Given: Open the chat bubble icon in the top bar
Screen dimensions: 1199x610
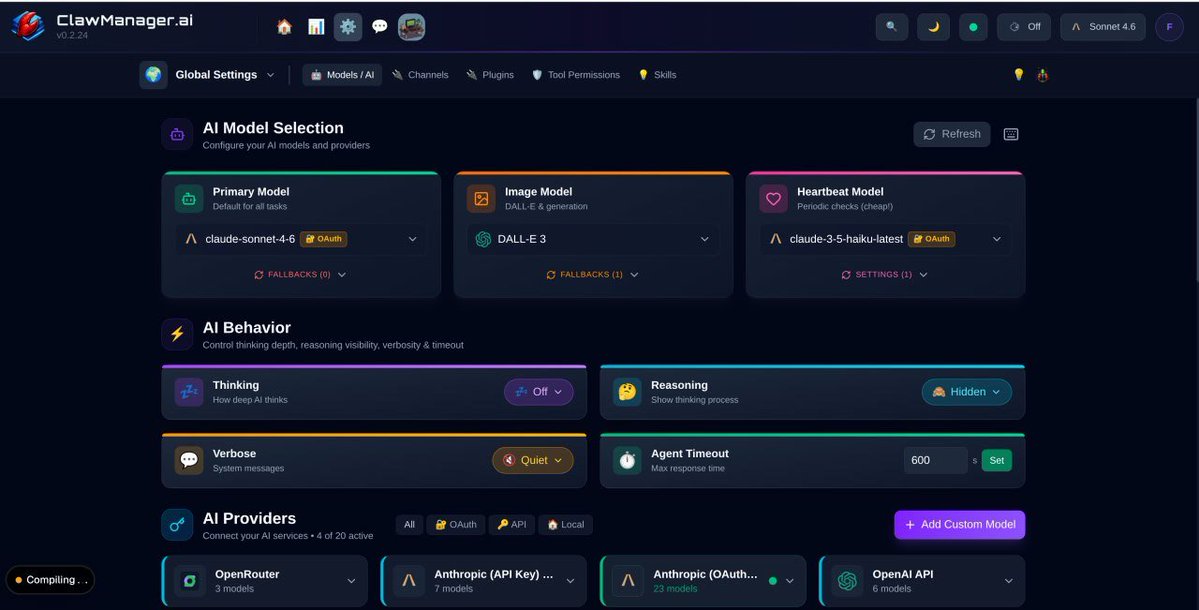Looking at the screenshot, I should (x=379, y=26).
